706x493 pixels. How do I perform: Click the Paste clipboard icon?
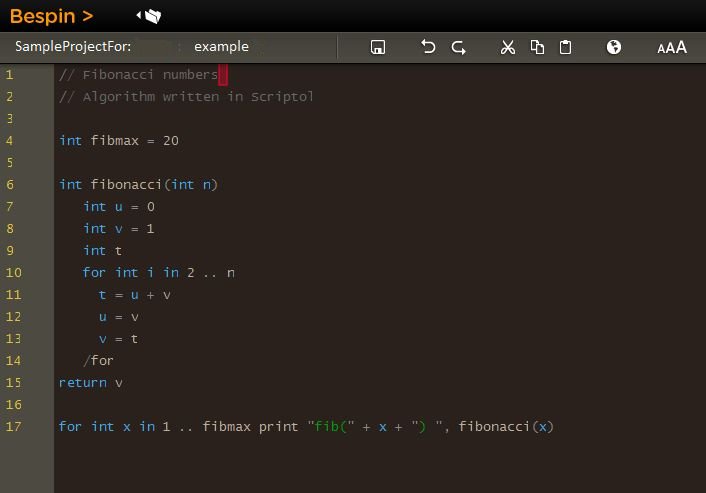(x=565, y=47)
